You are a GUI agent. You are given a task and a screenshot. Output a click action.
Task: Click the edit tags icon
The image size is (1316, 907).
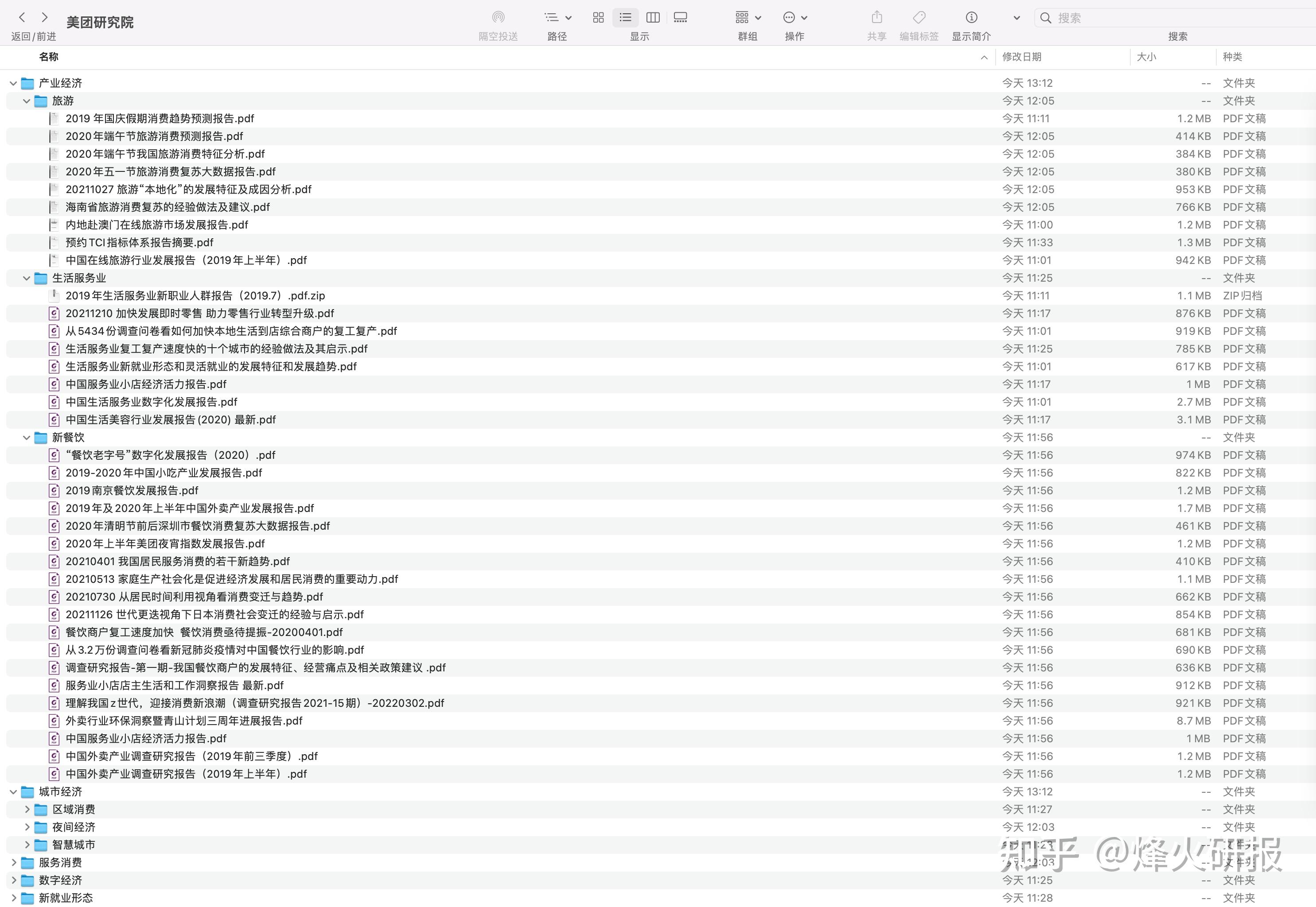[919, 18]
